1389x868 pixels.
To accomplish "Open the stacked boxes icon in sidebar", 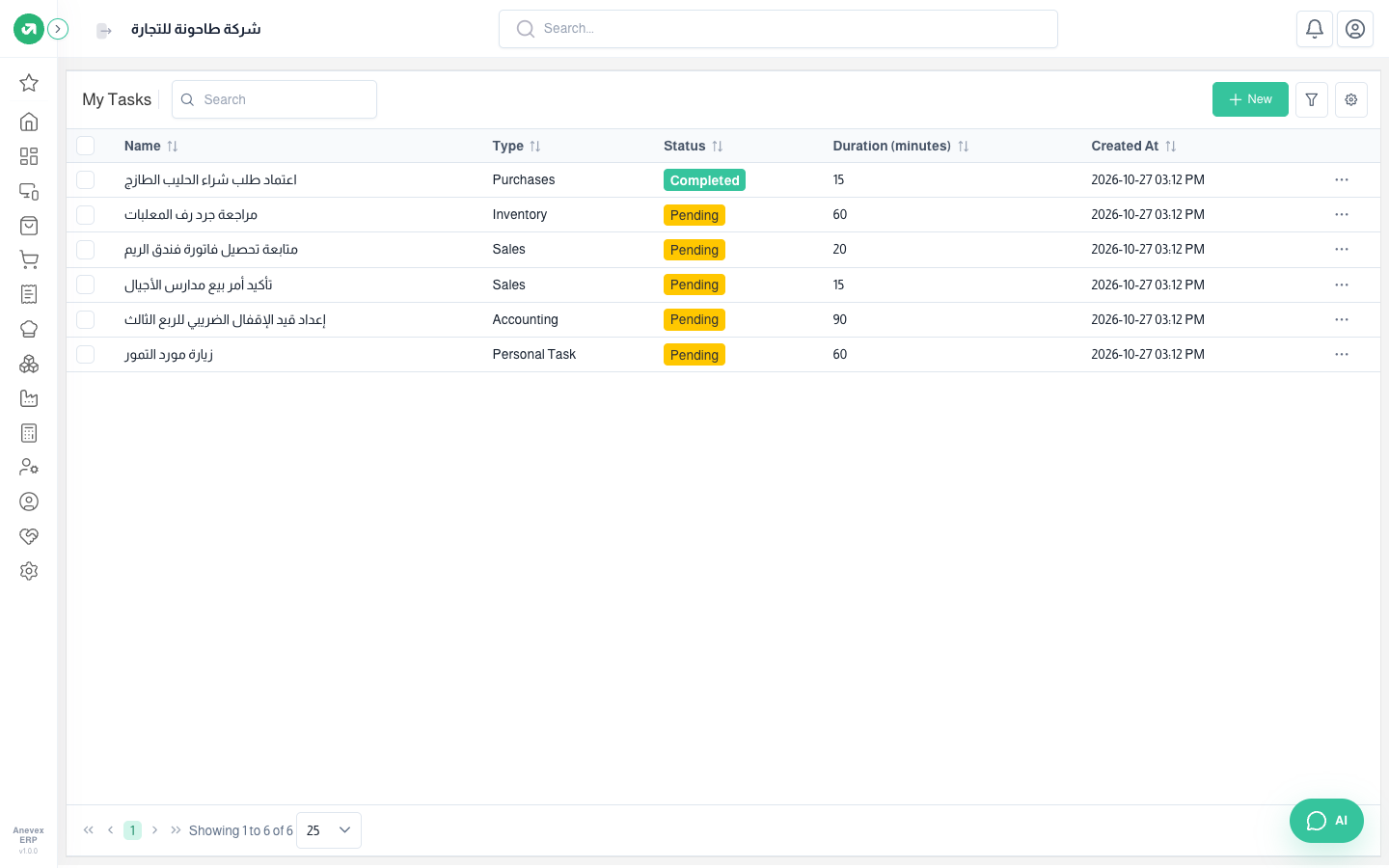I will tap(29, 364).
